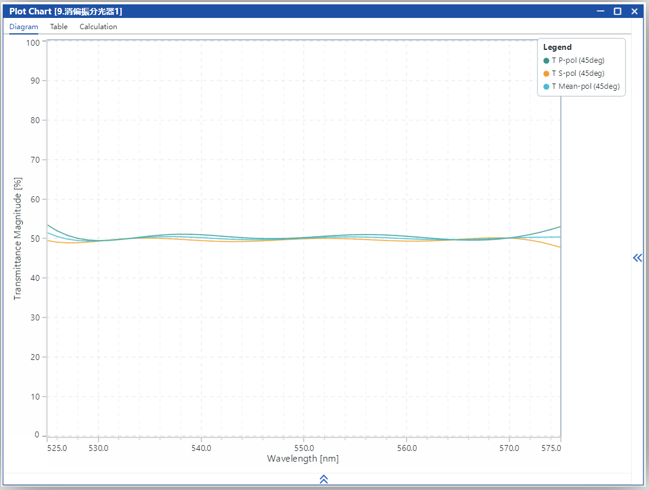Image resolution: width=649 pixels, height=490 pixels.
Task: Click the Plot Chart title bar text
Action: (65, 11)
